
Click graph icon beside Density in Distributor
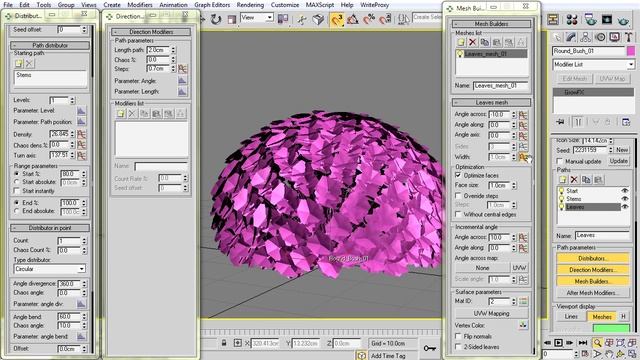(x=81, y=134)
